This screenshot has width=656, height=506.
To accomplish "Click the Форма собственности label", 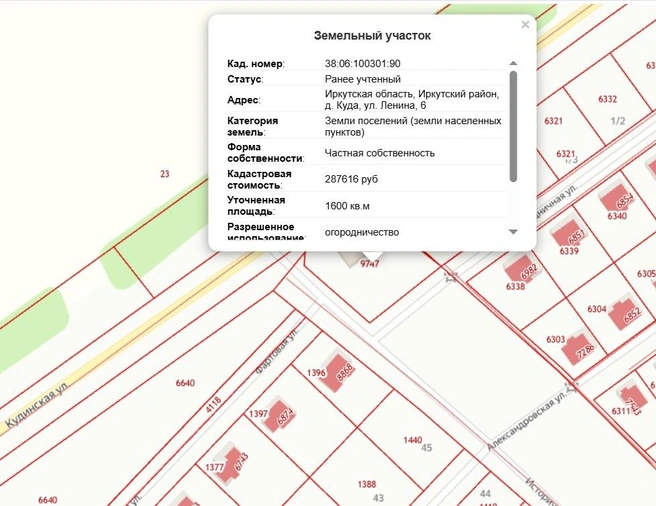I will pos(266,153).
